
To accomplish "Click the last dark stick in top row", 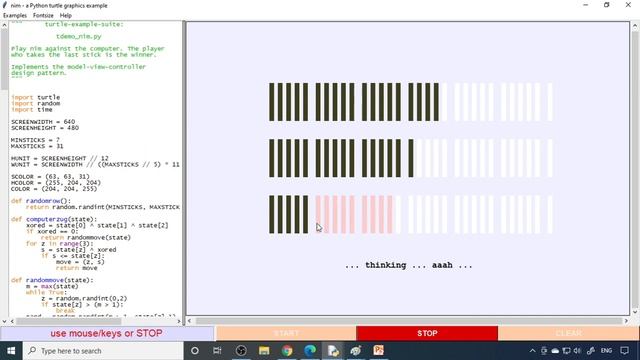I will pyautogui.click(x=436, y=102).
